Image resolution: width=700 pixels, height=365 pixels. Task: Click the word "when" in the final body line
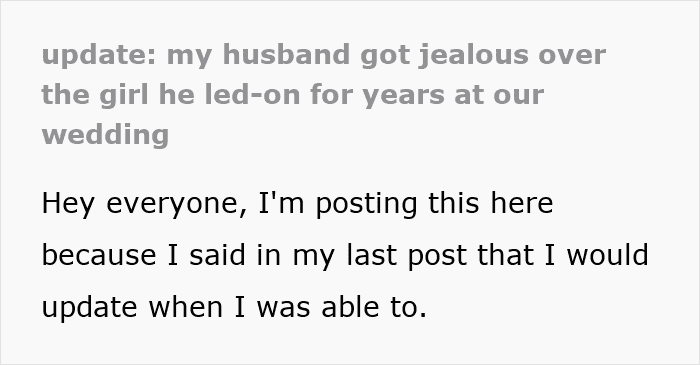click(x=186, y=307)
